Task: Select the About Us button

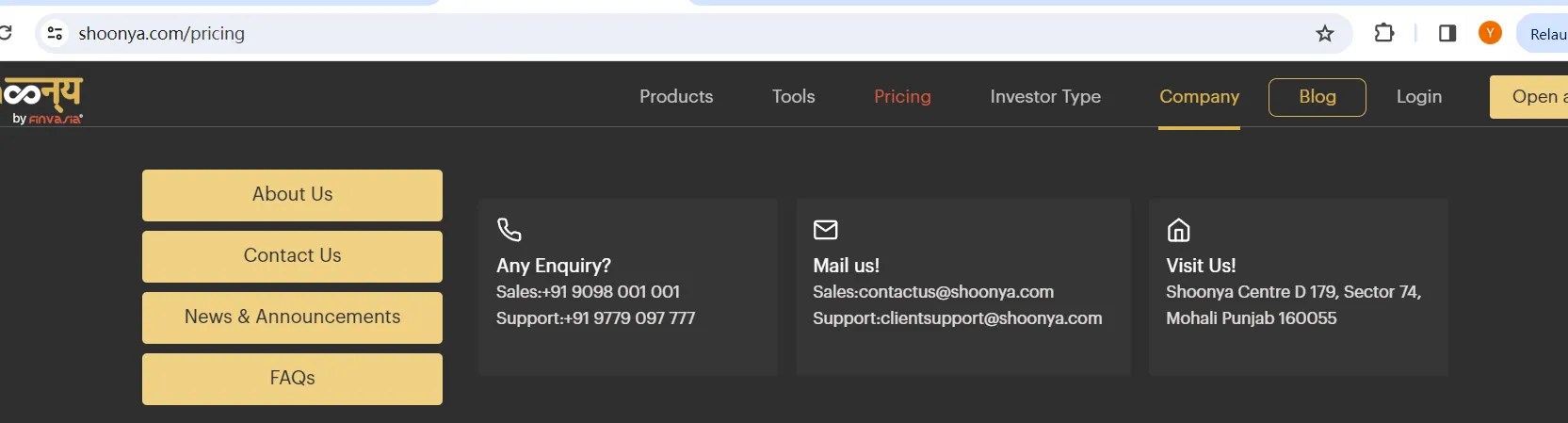Action: coord(292,195)
